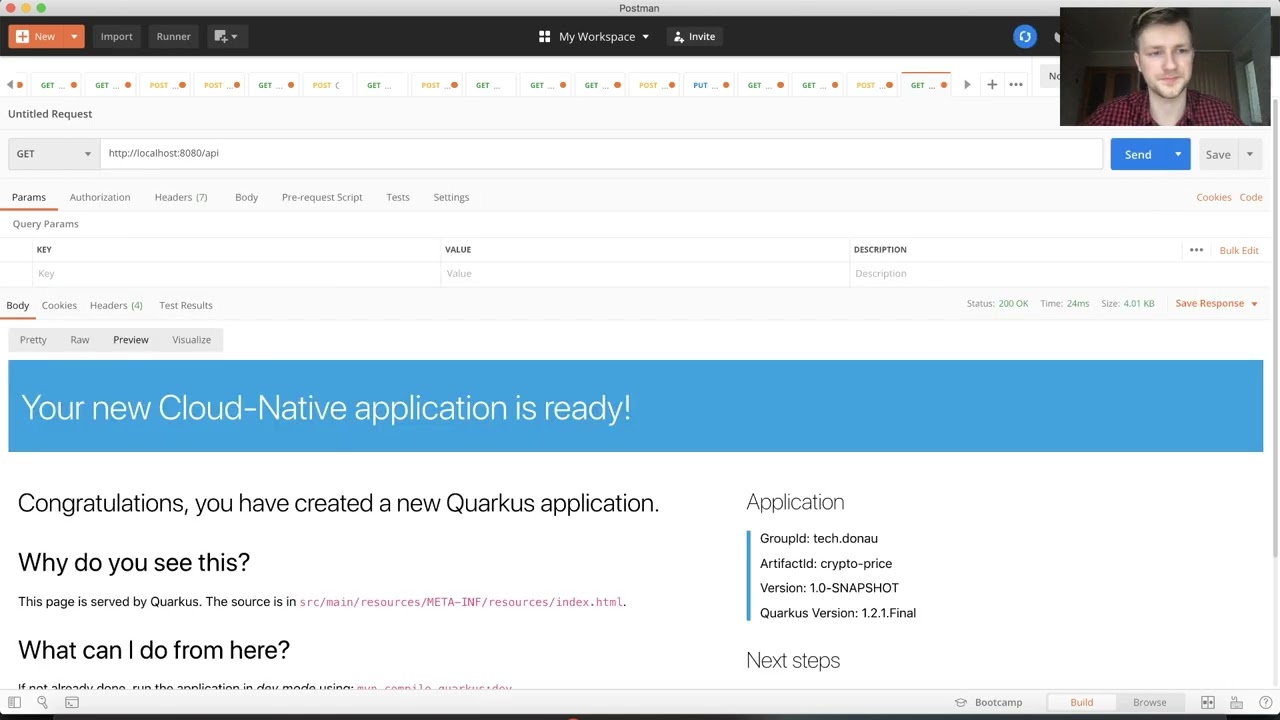The height and width of the screenshot is (720, 1280).
Task: Click the src/main/resources index.html path text
Action: (x=461, y=602)
